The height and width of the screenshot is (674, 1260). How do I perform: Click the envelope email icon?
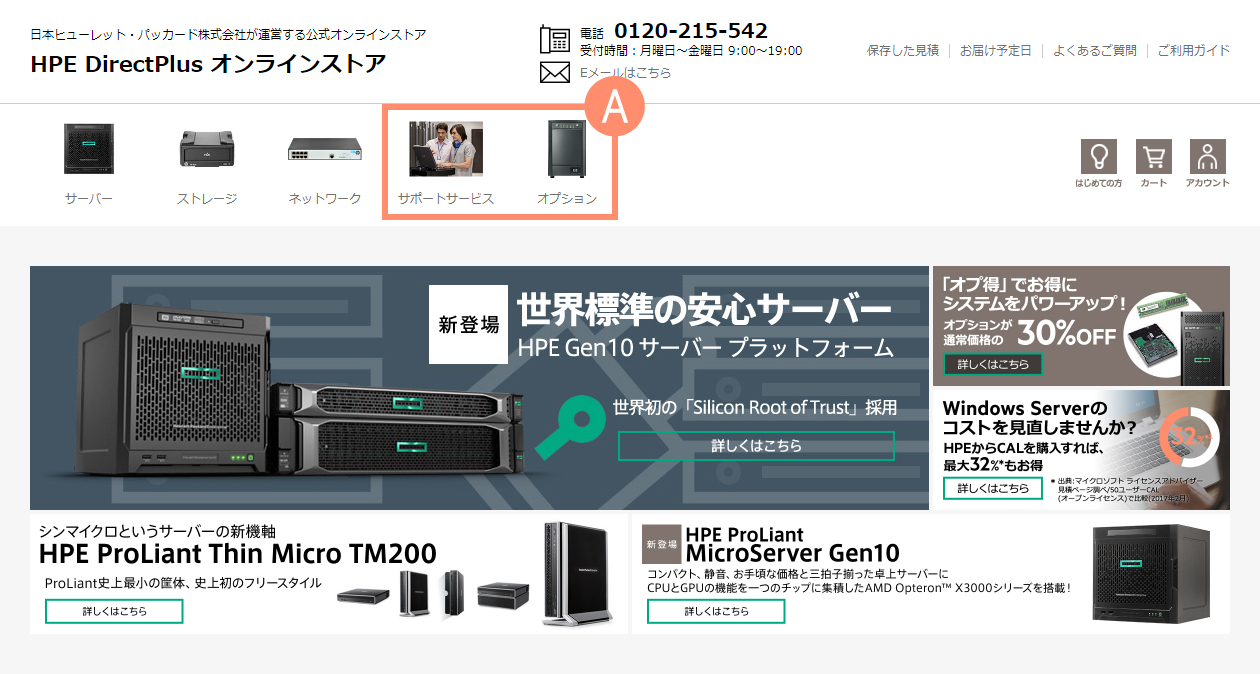[x=554, y=72]
